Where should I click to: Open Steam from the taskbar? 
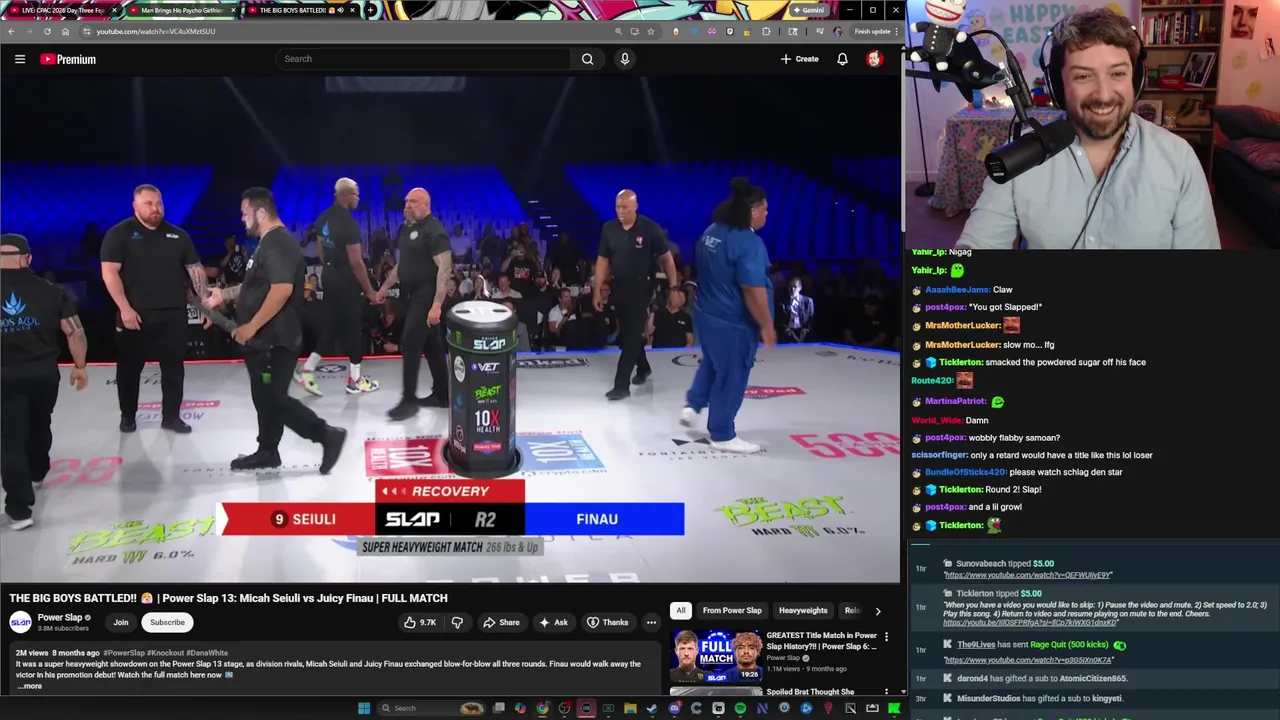click(652, 708)
